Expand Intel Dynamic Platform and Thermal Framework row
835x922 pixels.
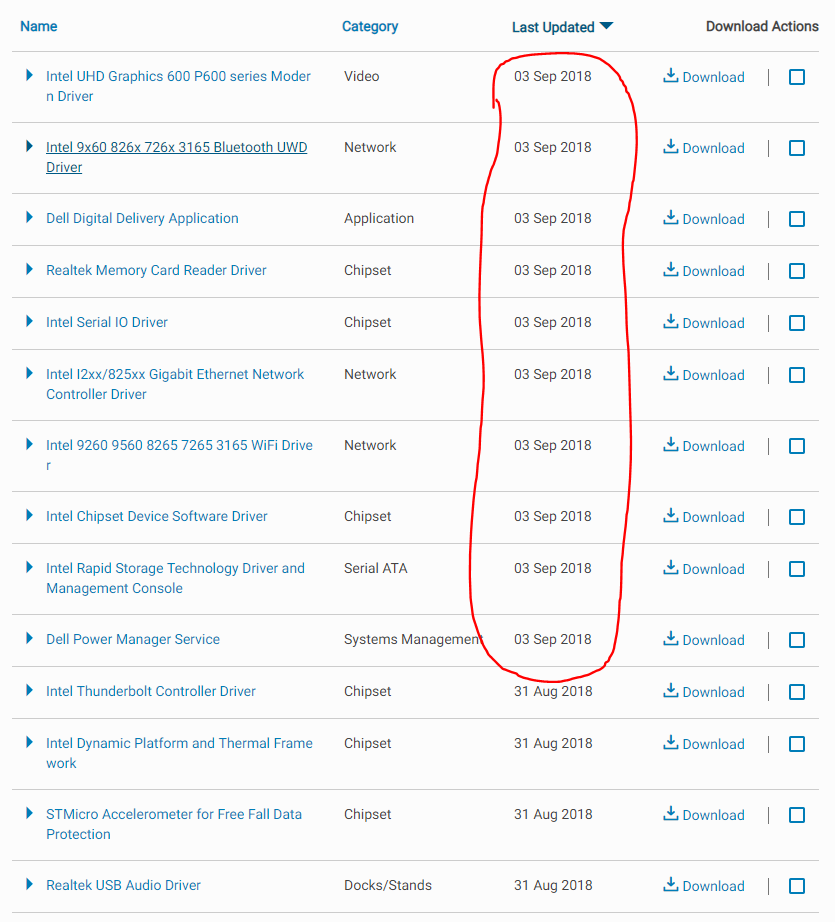[x=30, y=743]
